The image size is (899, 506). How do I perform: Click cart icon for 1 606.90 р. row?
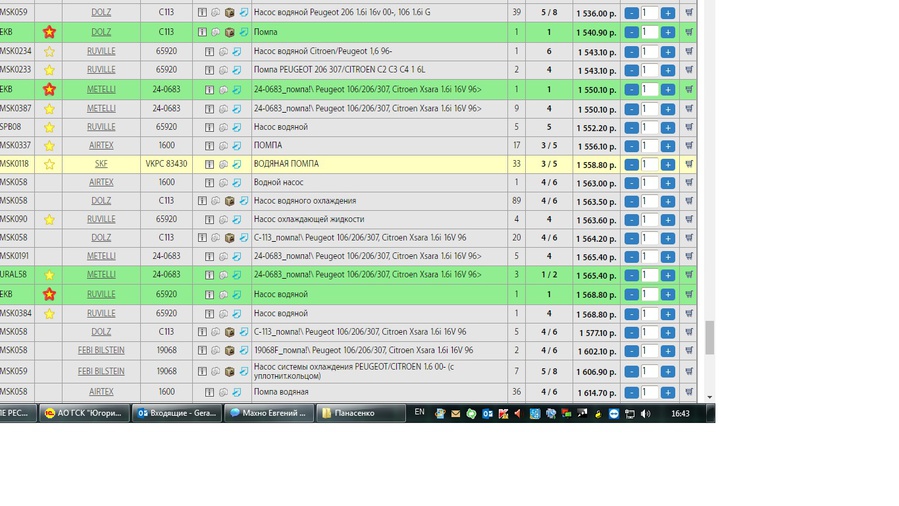click(x=689, y=371)
